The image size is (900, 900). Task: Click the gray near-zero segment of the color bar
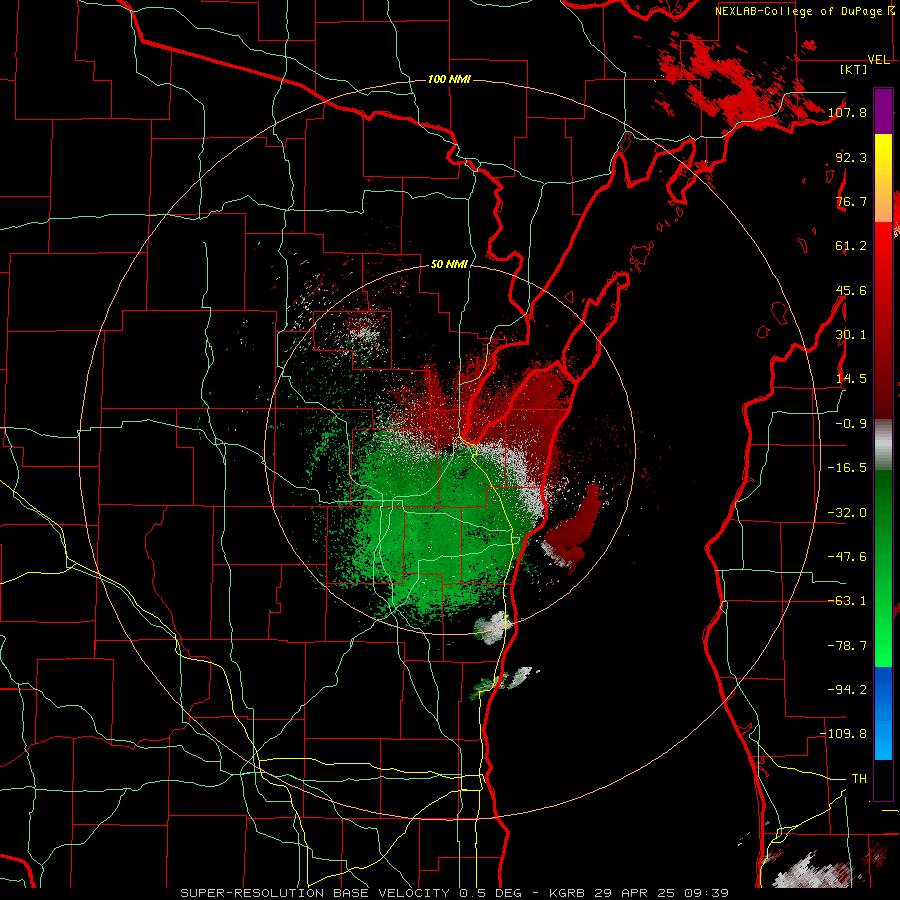(x=883, y=443)
